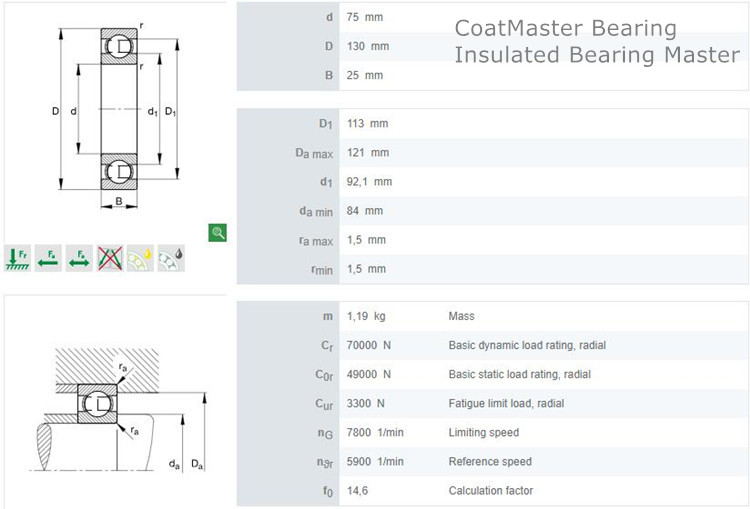Click the 'da min' symbol label

click(x=316, y=211)
